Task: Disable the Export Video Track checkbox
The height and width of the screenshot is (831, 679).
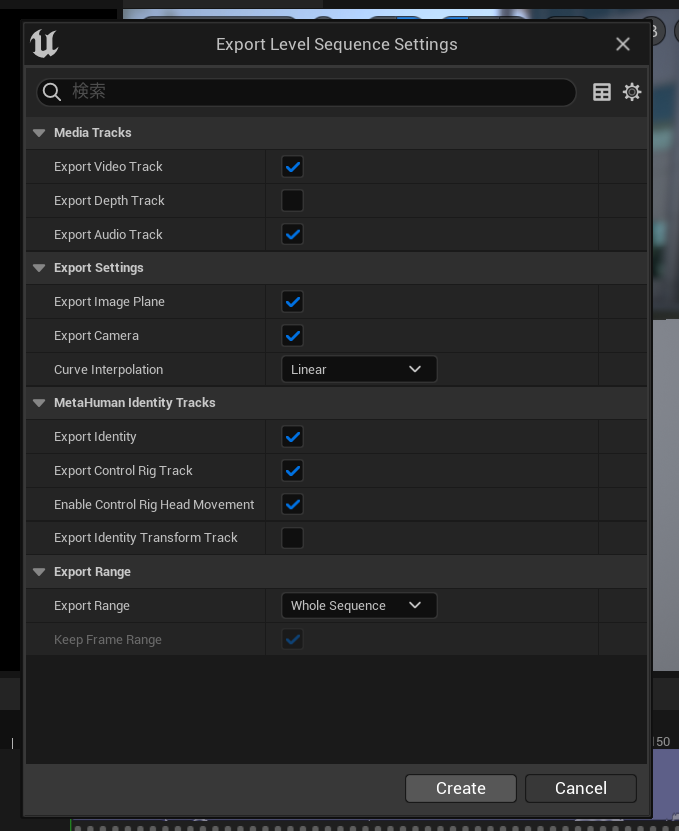Action: [x=292, y=167]
